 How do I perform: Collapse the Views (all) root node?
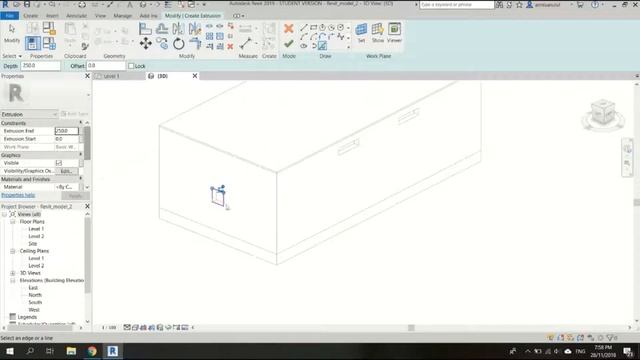tap(4, 214)
